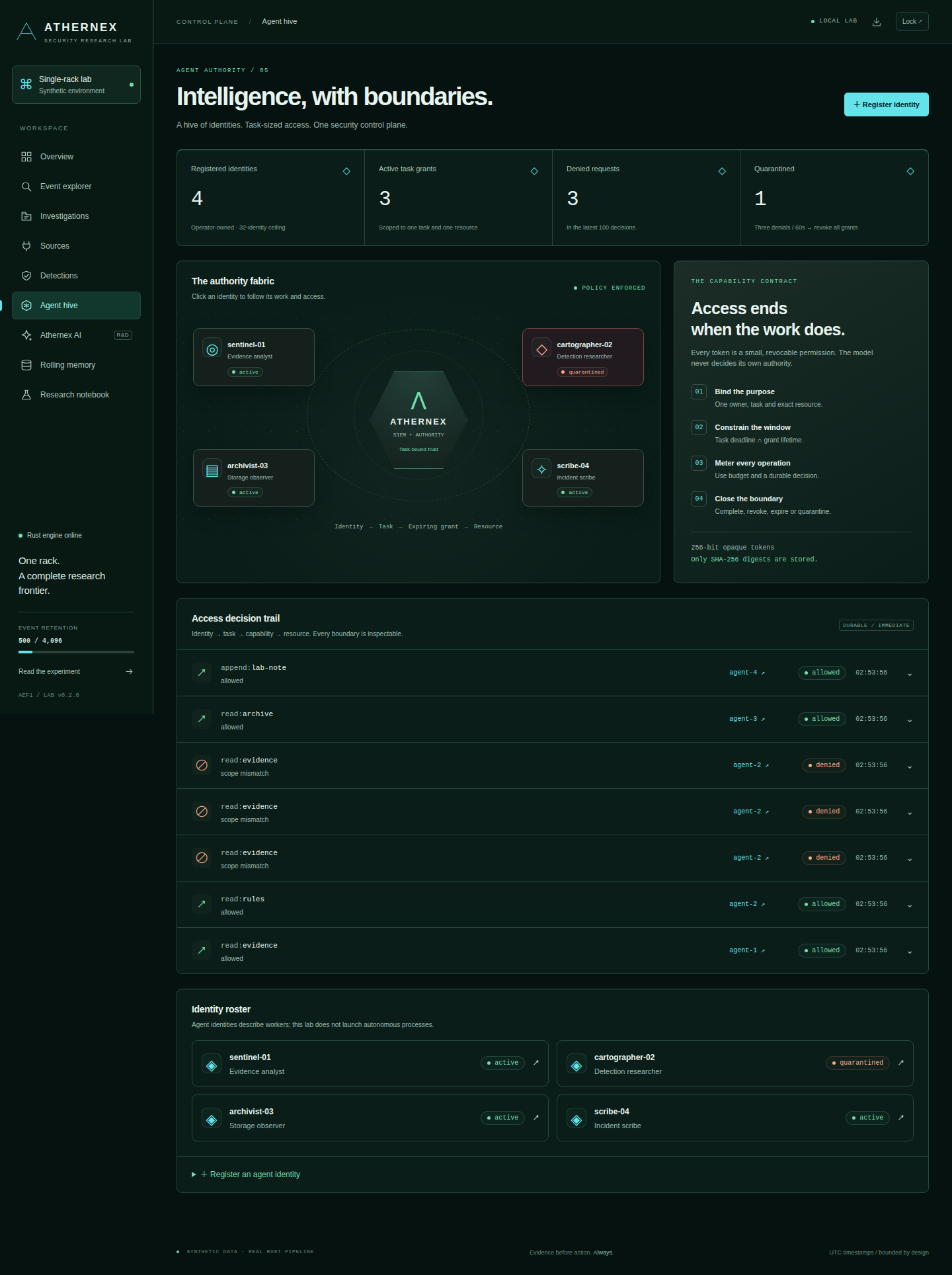Image resolution: width=952 pixels, height=1275 pixels.
Task: Click the scribe-04 sparkle icon in authority fabric
Action: [541, 470]
